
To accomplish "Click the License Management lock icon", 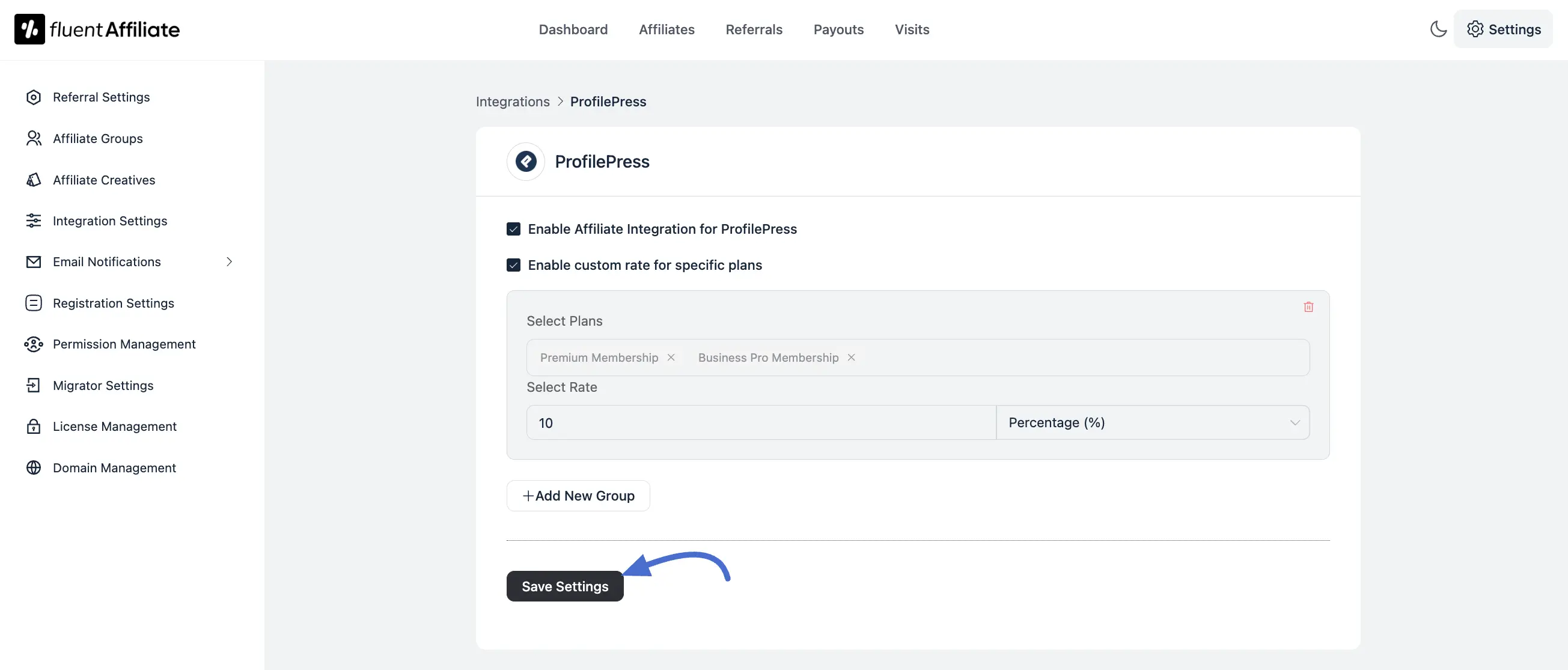I will (34, 426).
